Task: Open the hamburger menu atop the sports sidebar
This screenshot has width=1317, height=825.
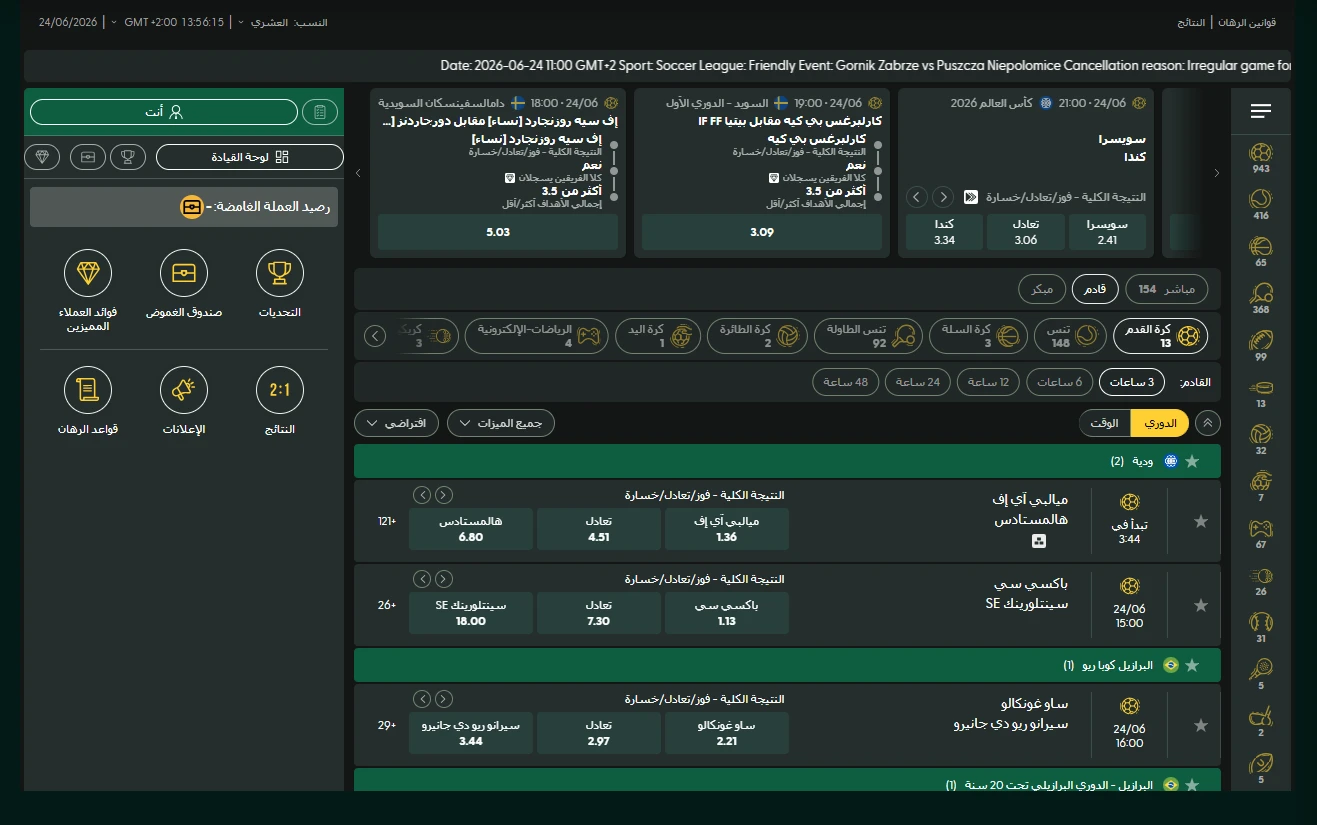Action: [x=1261, y=111]
